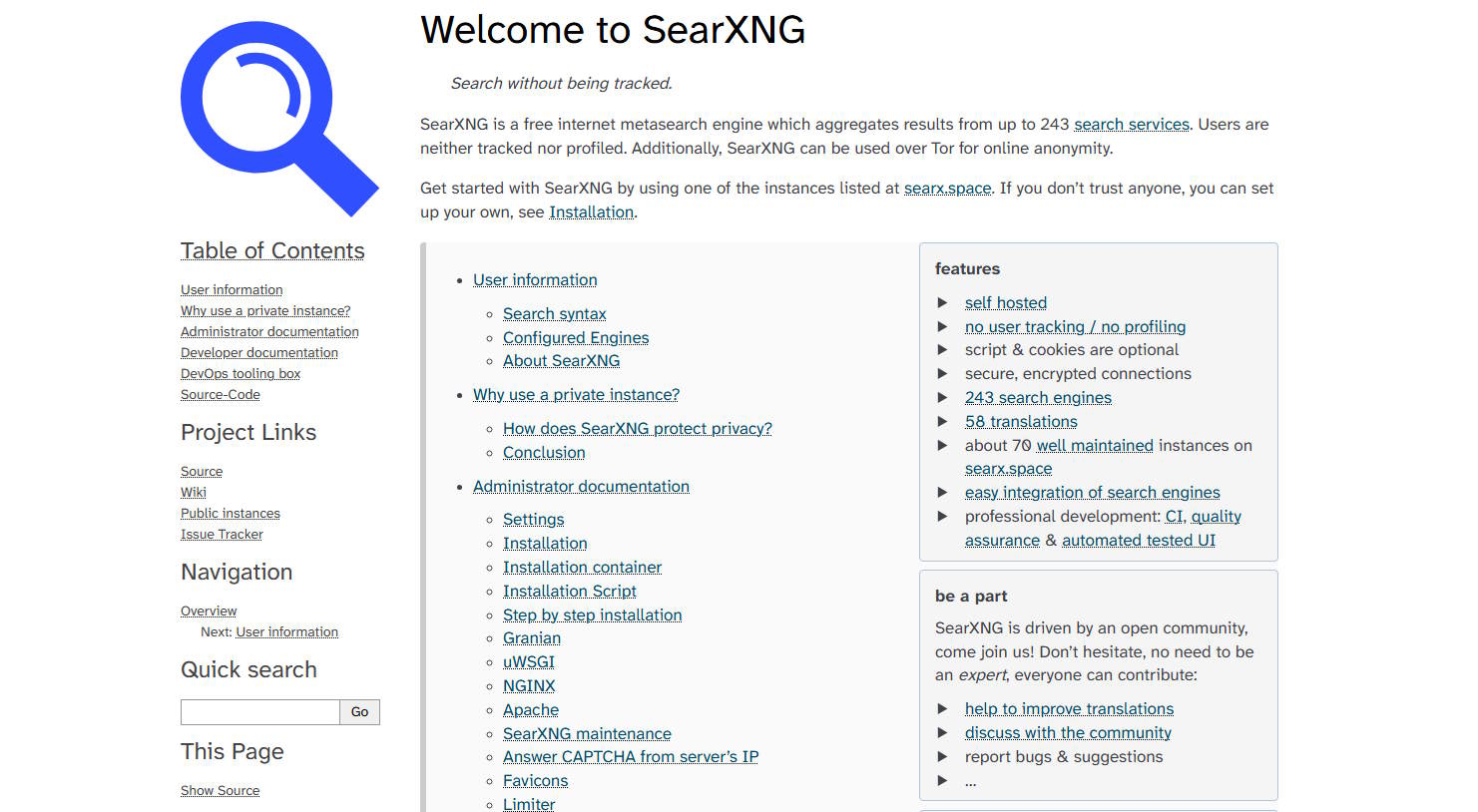Click the Go search button
1478x812 pixels.
click(x=360, y=712)
